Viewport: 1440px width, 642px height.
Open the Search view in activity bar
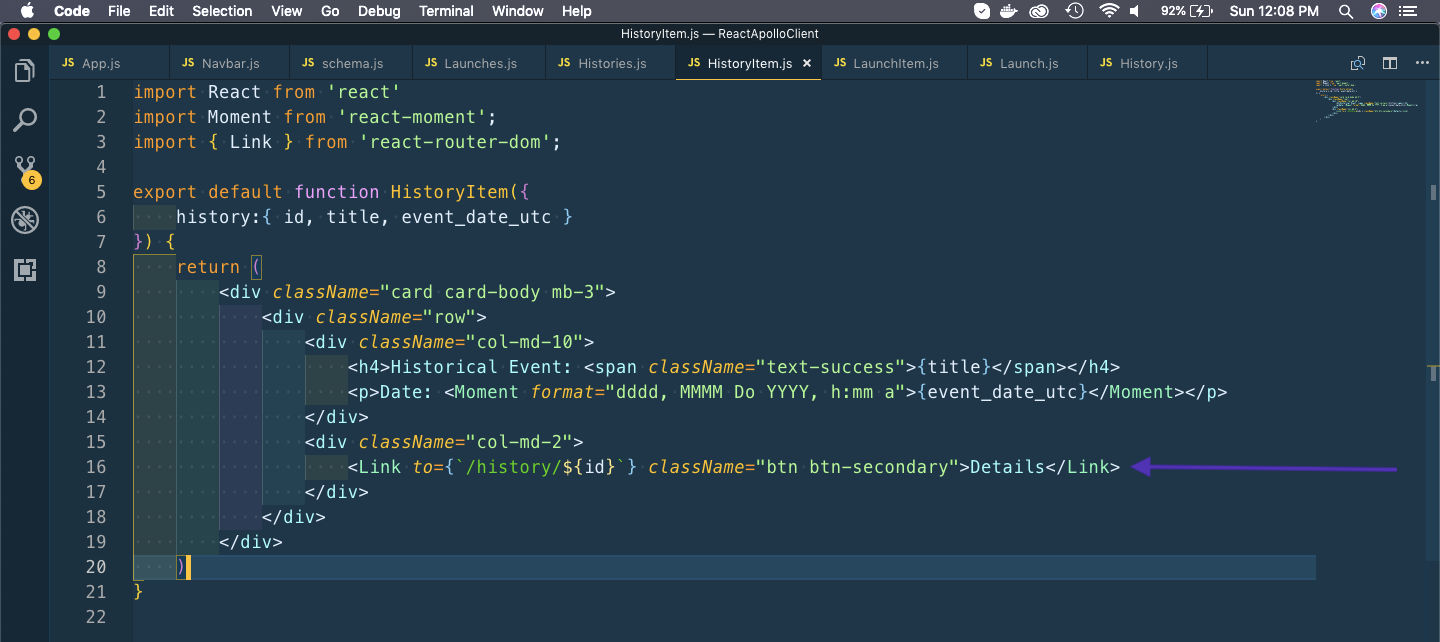click(x=25, y=121)
